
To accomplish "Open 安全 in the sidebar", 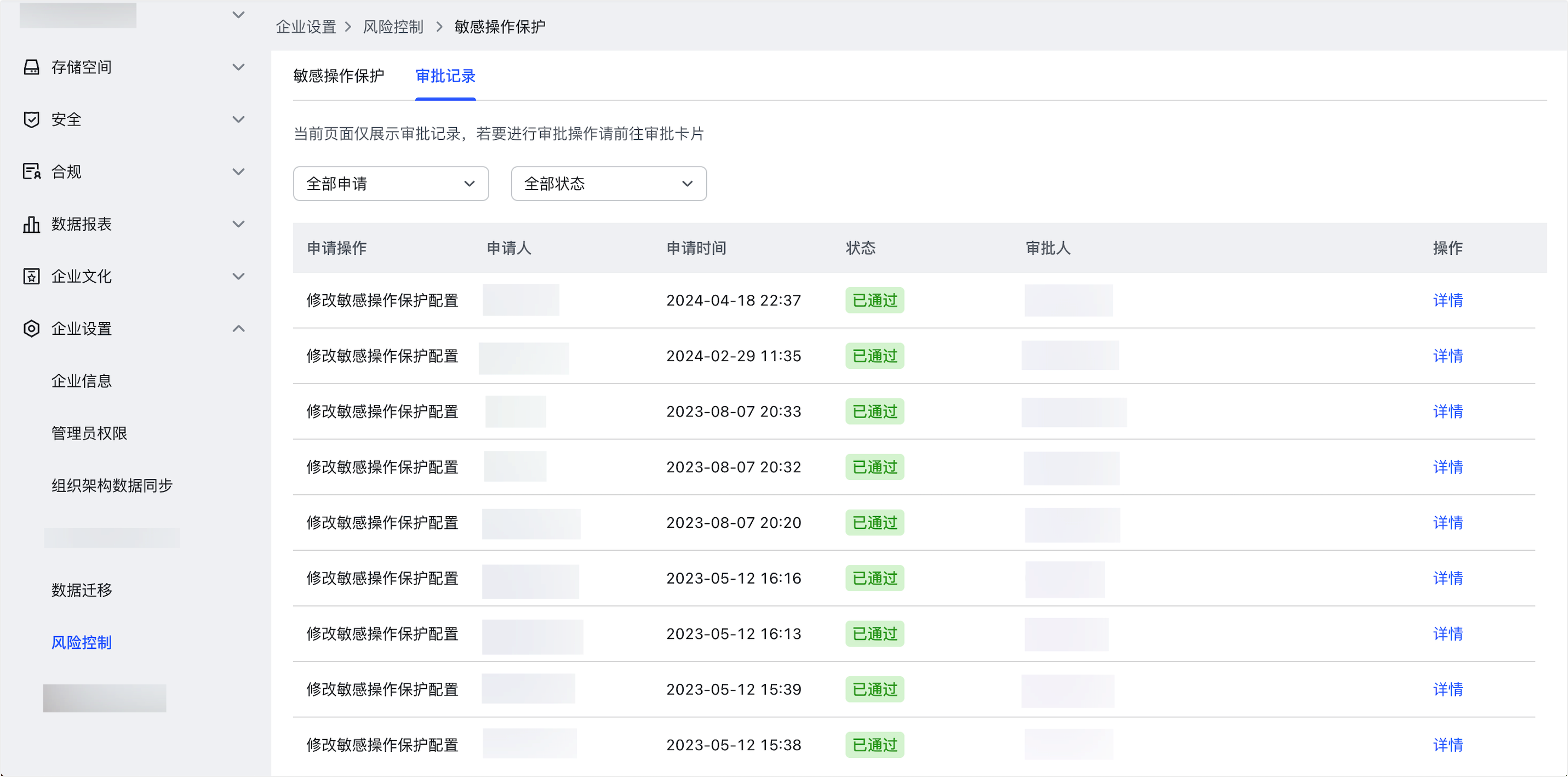I will (x=66, y=119).
